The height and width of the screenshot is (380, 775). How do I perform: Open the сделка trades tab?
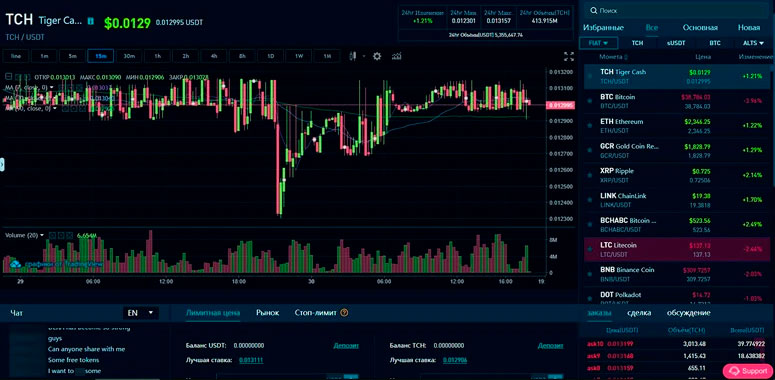[639, 313]
